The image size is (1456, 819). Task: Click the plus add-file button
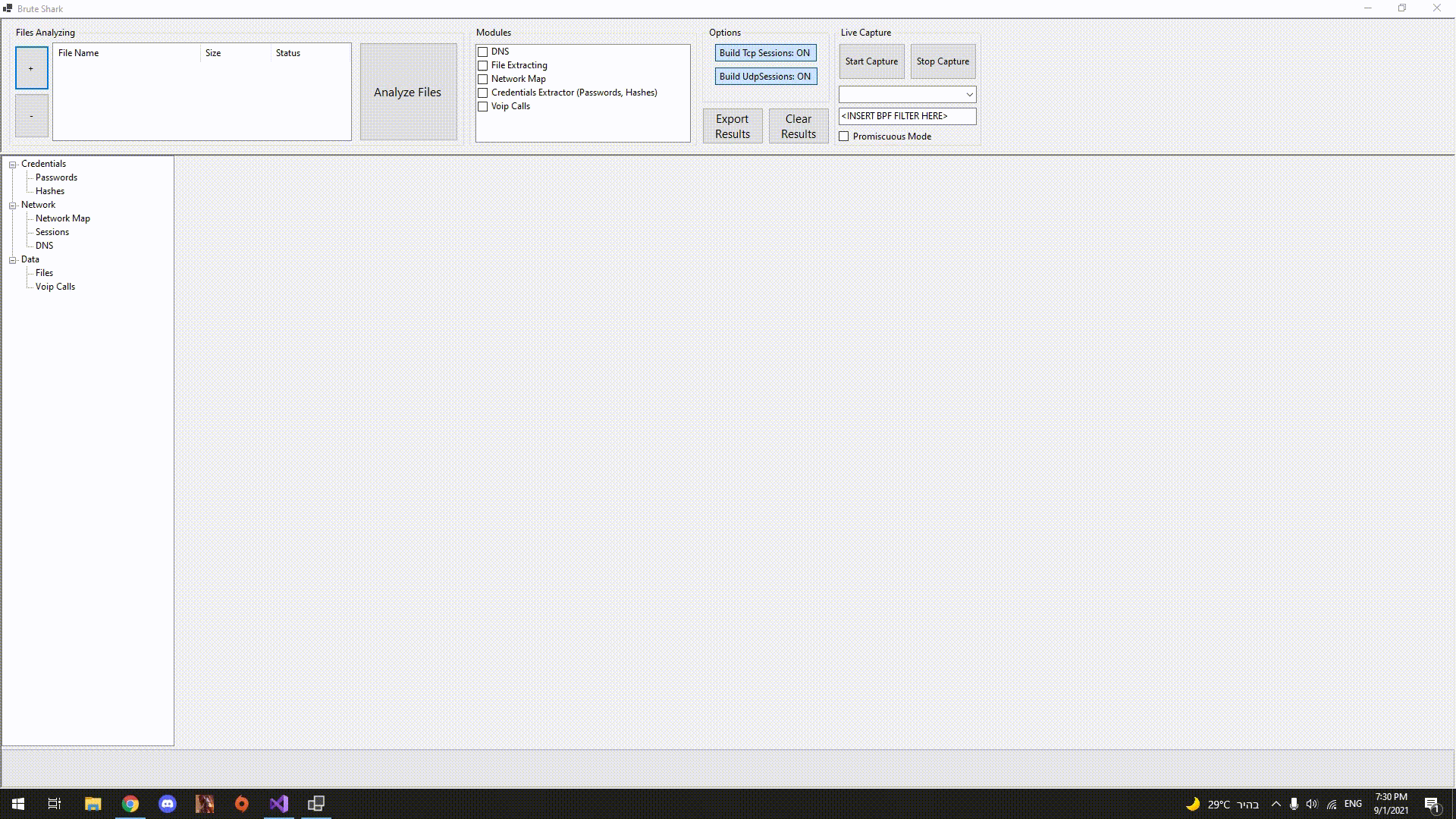click(x=31, y=68)
